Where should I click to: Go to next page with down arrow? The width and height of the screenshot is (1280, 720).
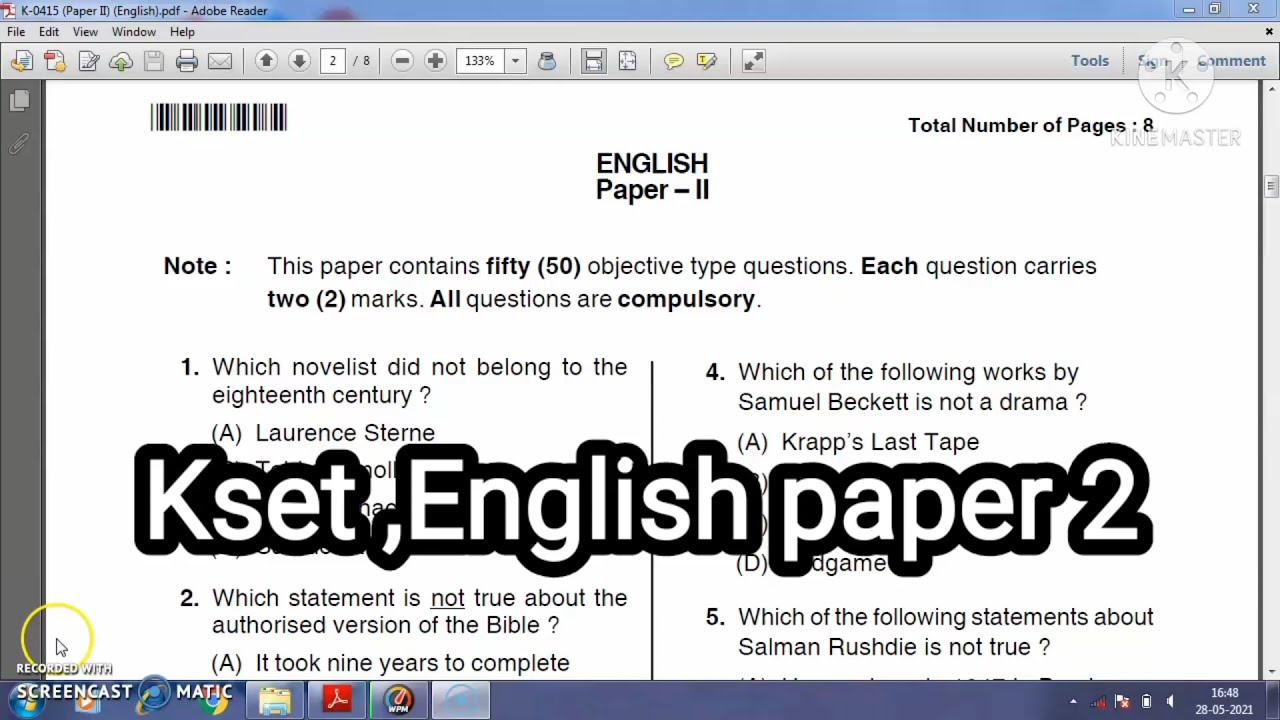[x=299, y=61]
